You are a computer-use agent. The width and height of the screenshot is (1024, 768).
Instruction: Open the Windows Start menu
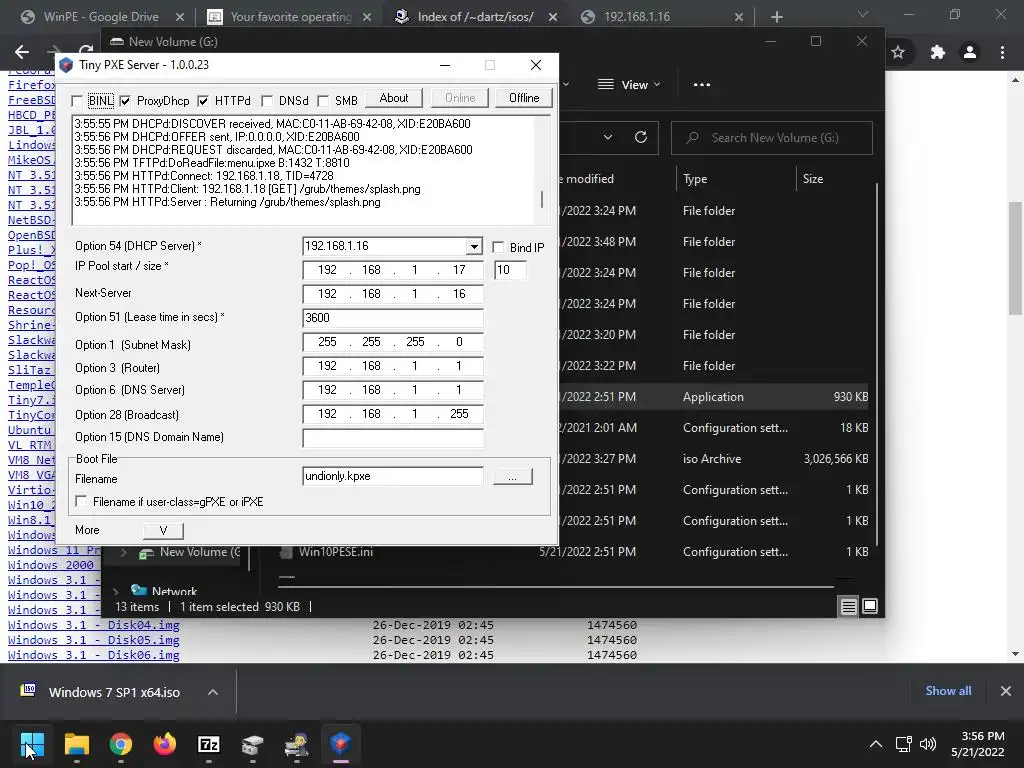[x=32, y=744]
